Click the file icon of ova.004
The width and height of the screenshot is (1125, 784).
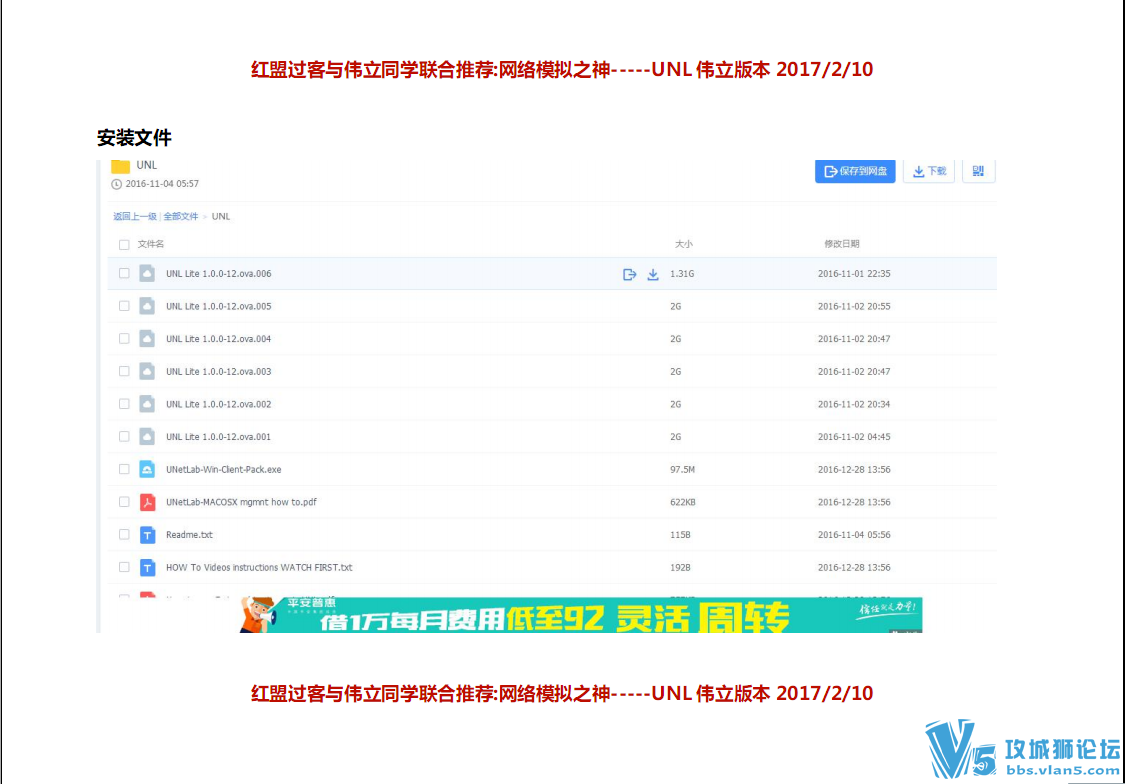pos(147,339)
